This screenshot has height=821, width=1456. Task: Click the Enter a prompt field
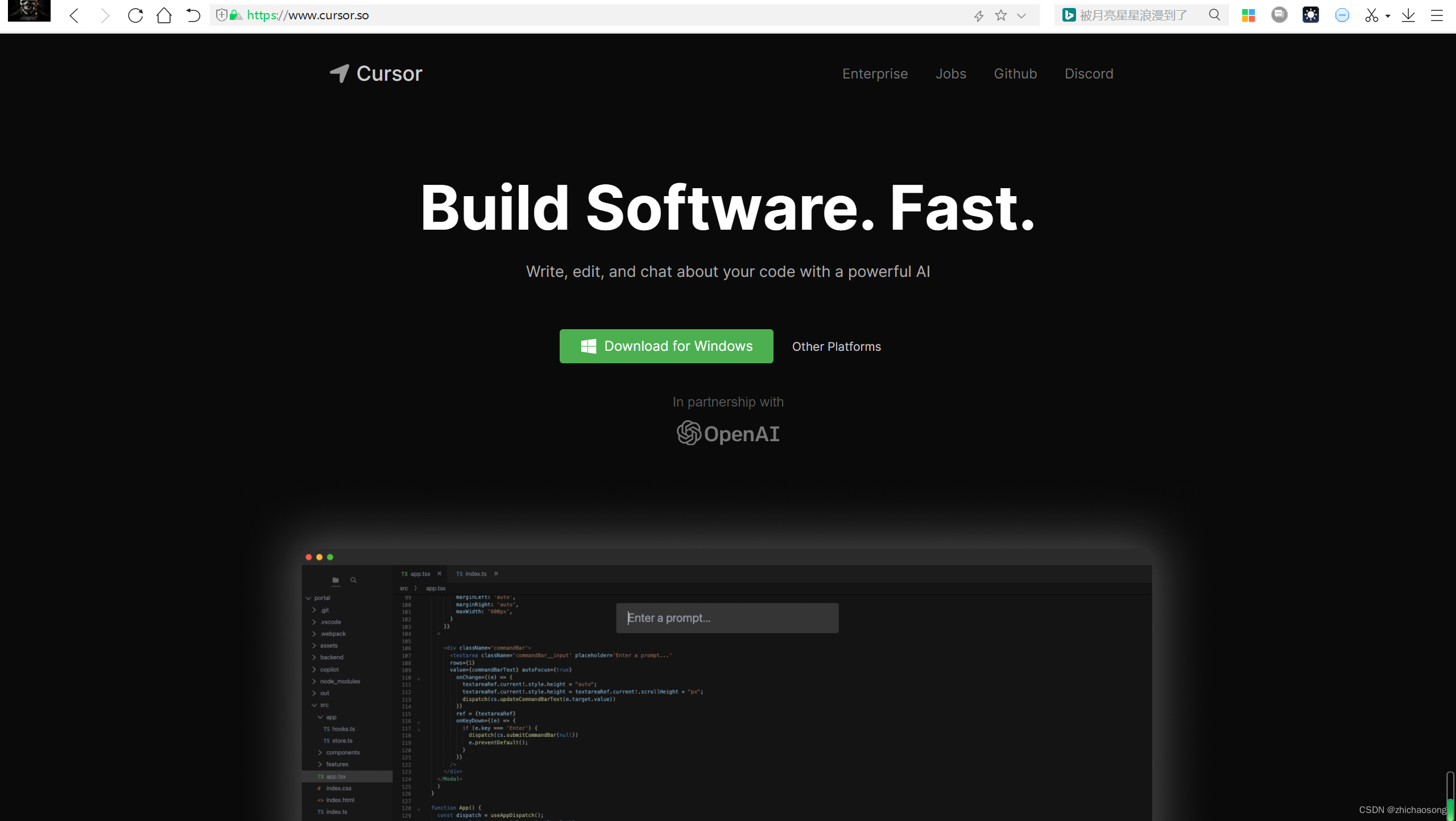tap(727, 618)
